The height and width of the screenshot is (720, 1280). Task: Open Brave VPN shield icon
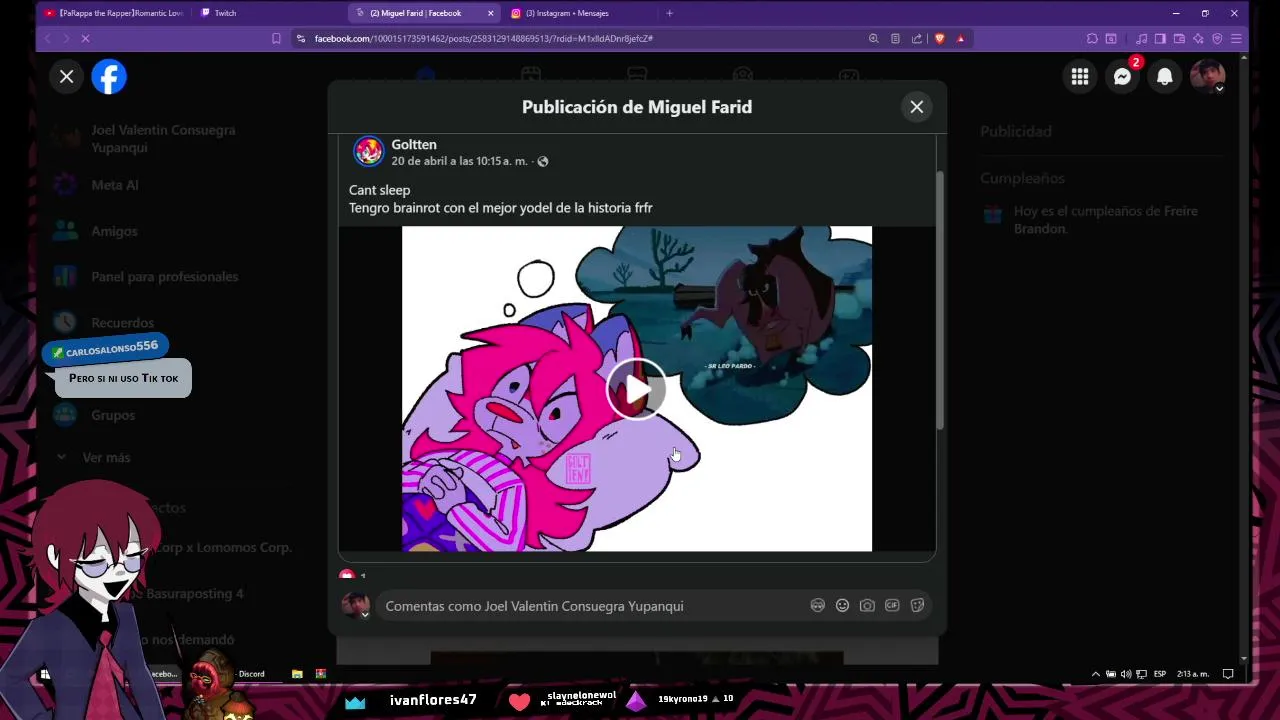[1217, 38]
